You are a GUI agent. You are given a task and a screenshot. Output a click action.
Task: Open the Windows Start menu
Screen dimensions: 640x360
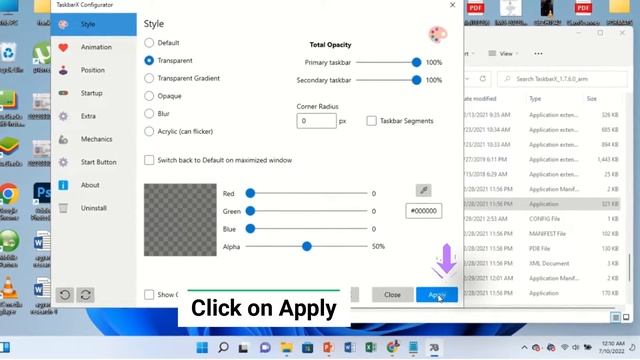202,347
